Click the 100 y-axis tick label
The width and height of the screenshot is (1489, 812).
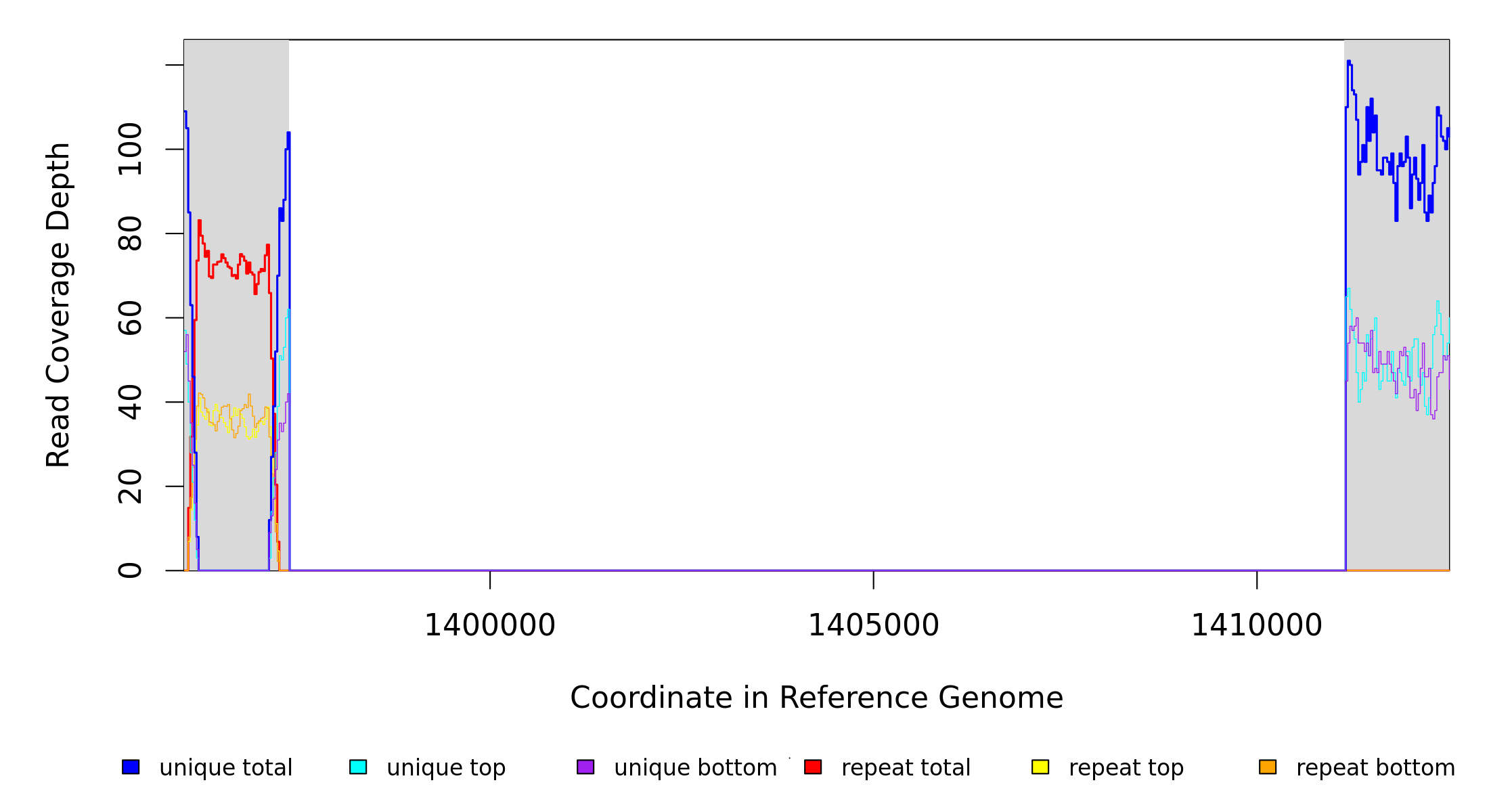[x=130, y=149]
